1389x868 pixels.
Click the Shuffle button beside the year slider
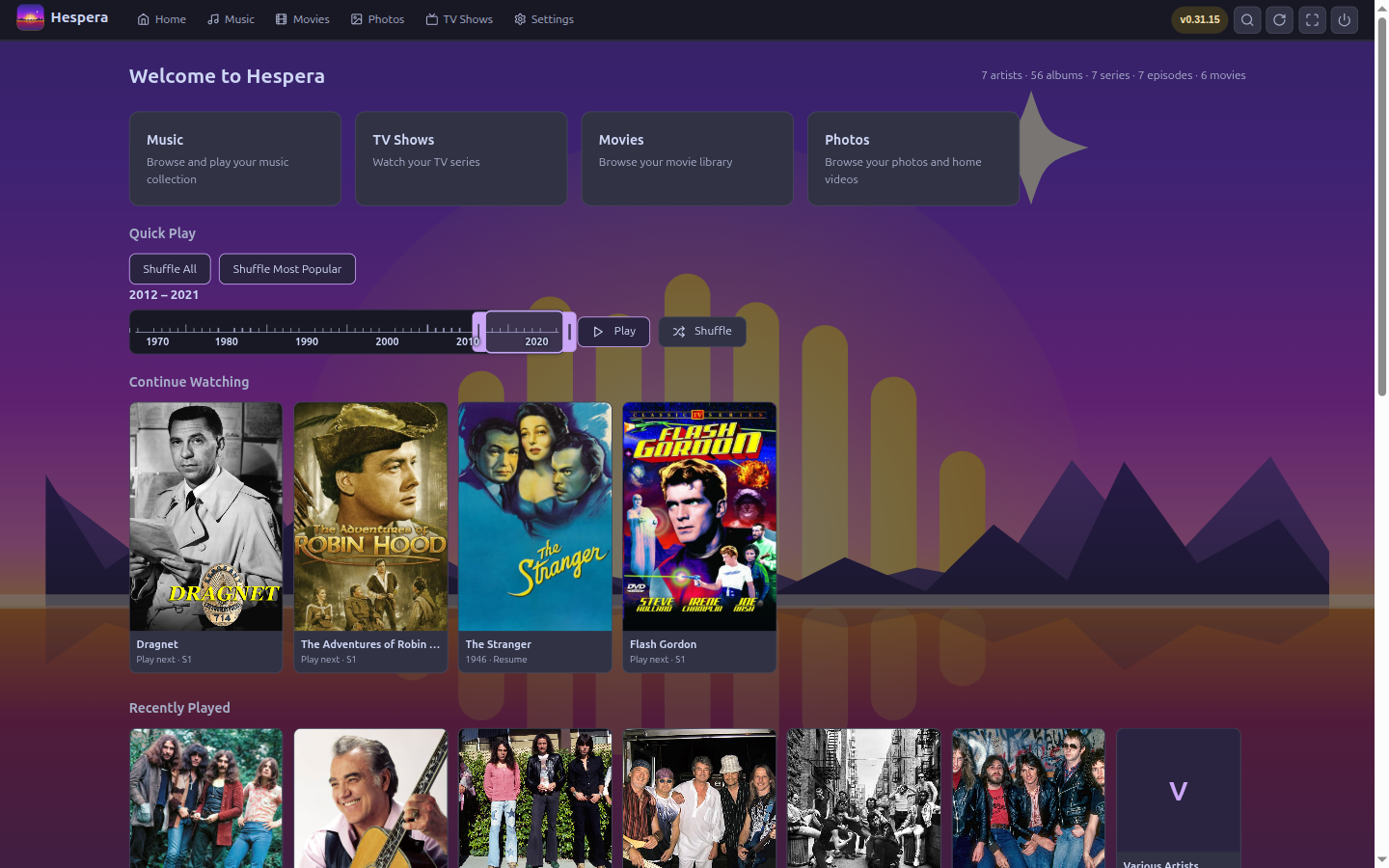[x=702, y=331]
